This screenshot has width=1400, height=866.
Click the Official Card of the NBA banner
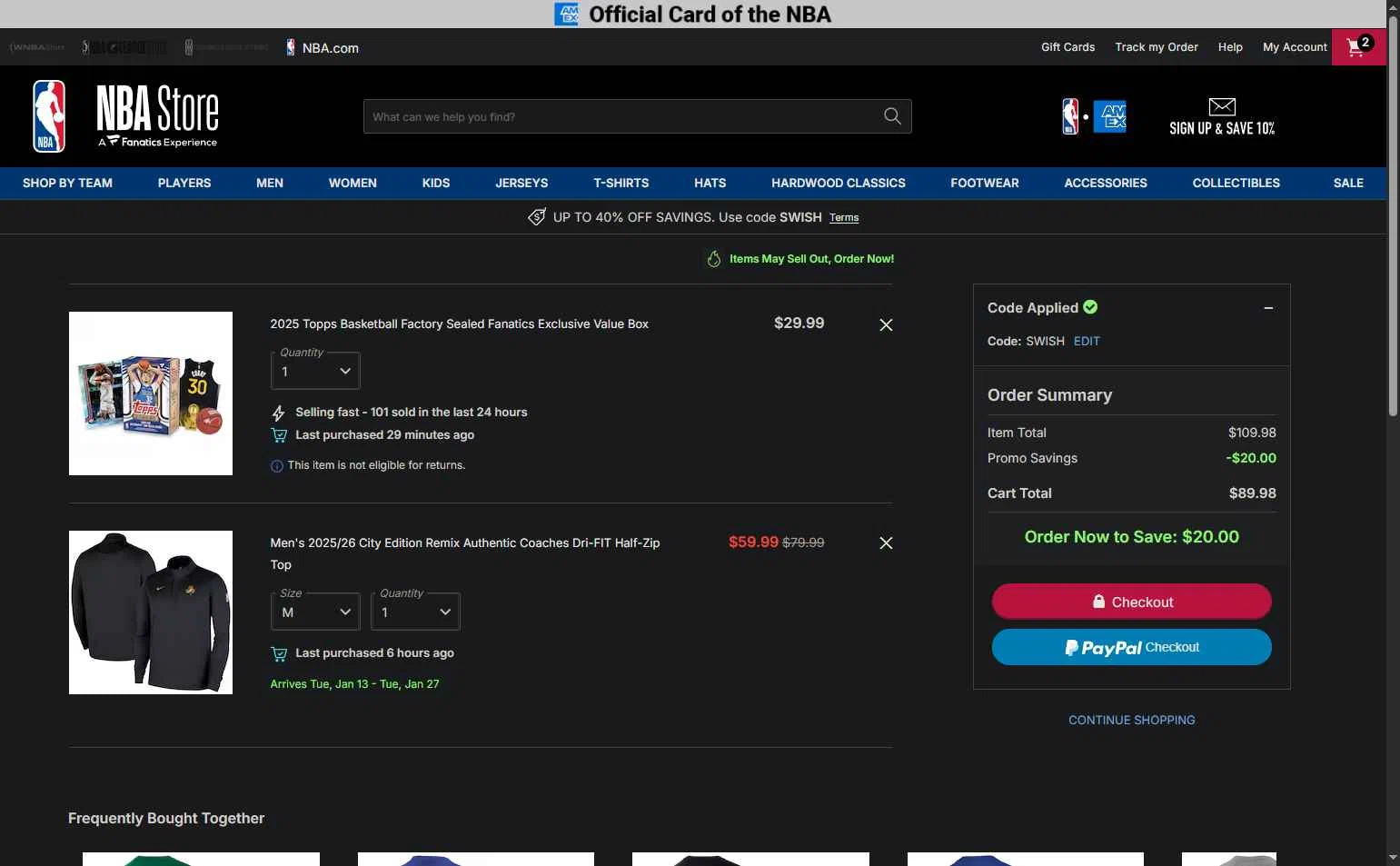pos(693,14)
